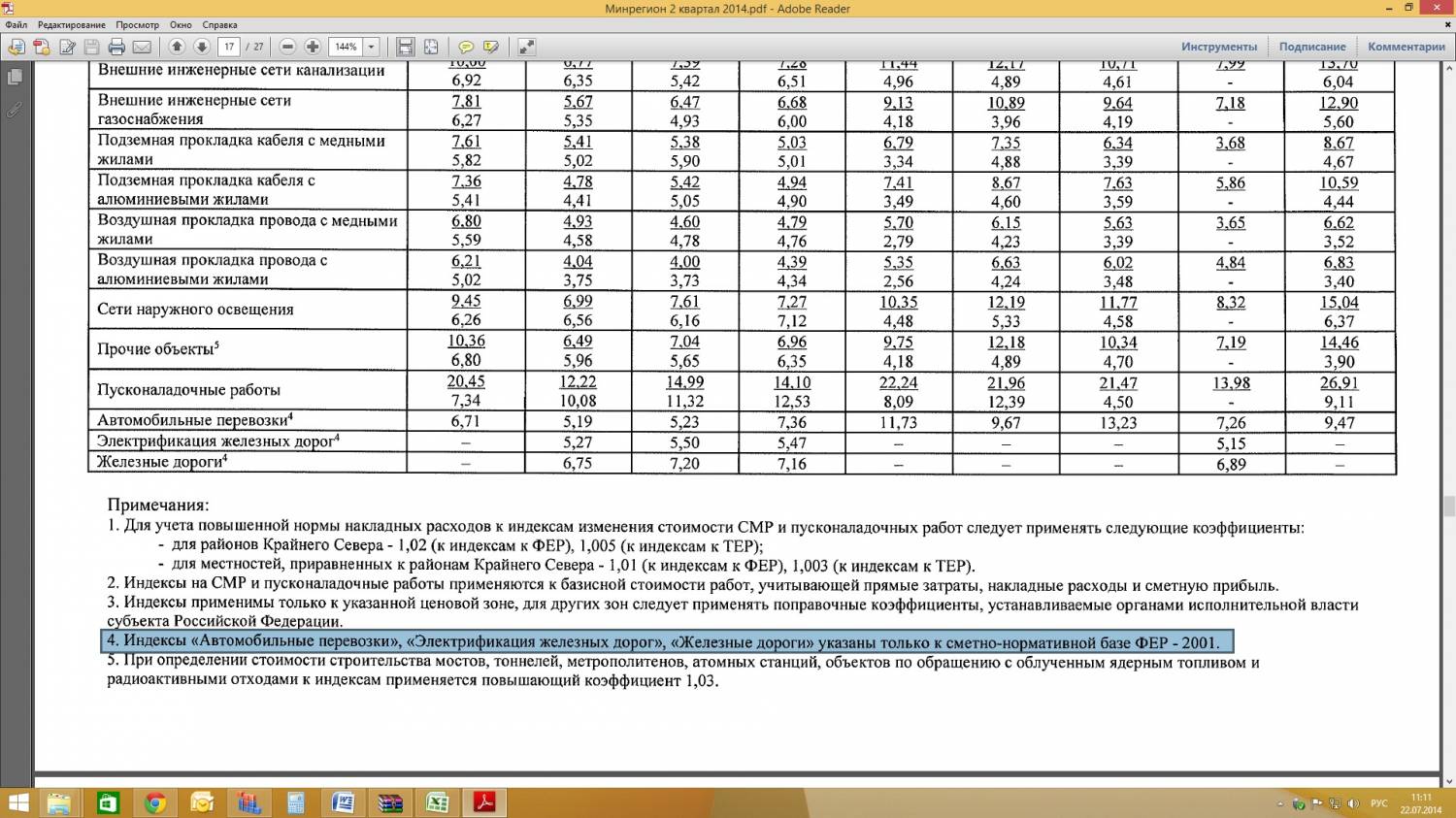Print the document using the printer icon
The height and width of the screenshot is (818, 1456).
[x=116, y=47]
